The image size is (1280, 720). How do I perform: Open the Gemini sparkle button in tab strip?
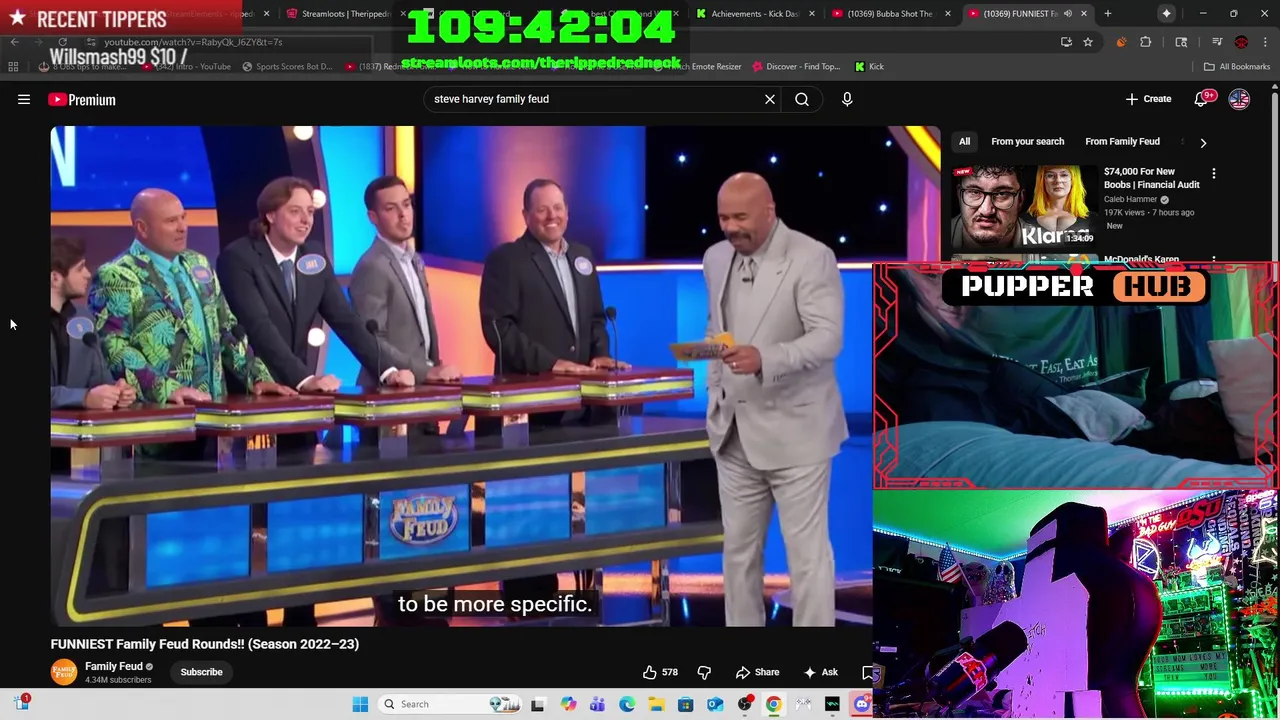(x=1166, y=13)
